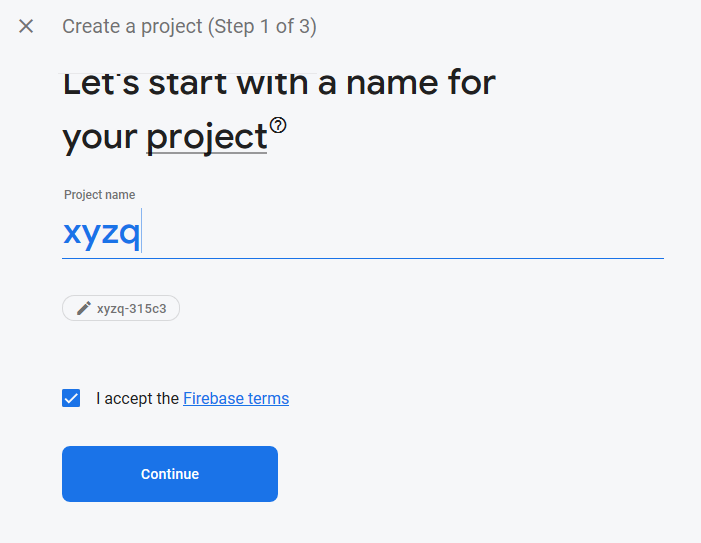Click the word "terms" in the terms link
This screenshot has height=543, width=701.
(x=268, y=398)
